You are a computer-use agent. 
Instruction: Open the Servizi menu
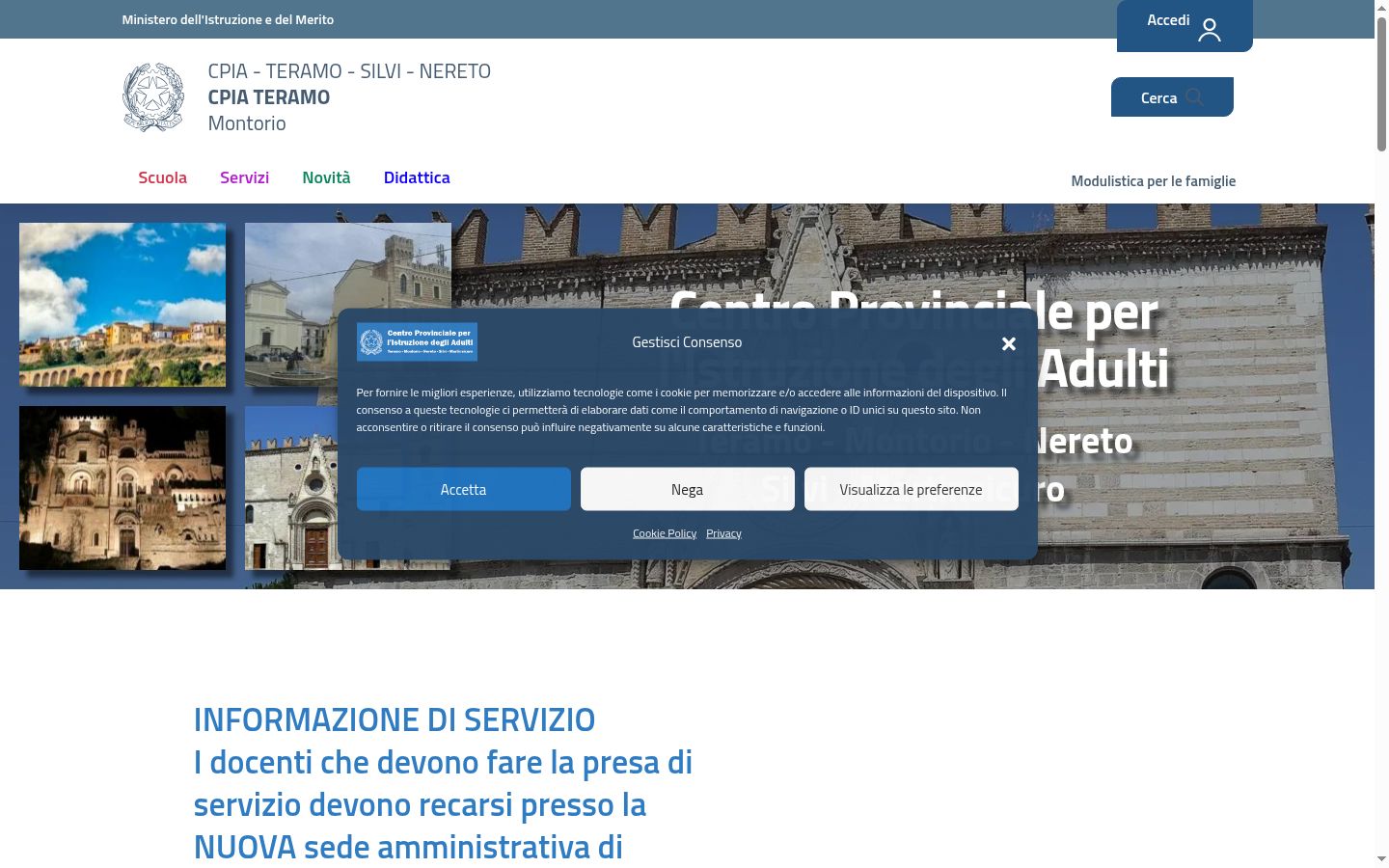[244, 177]
